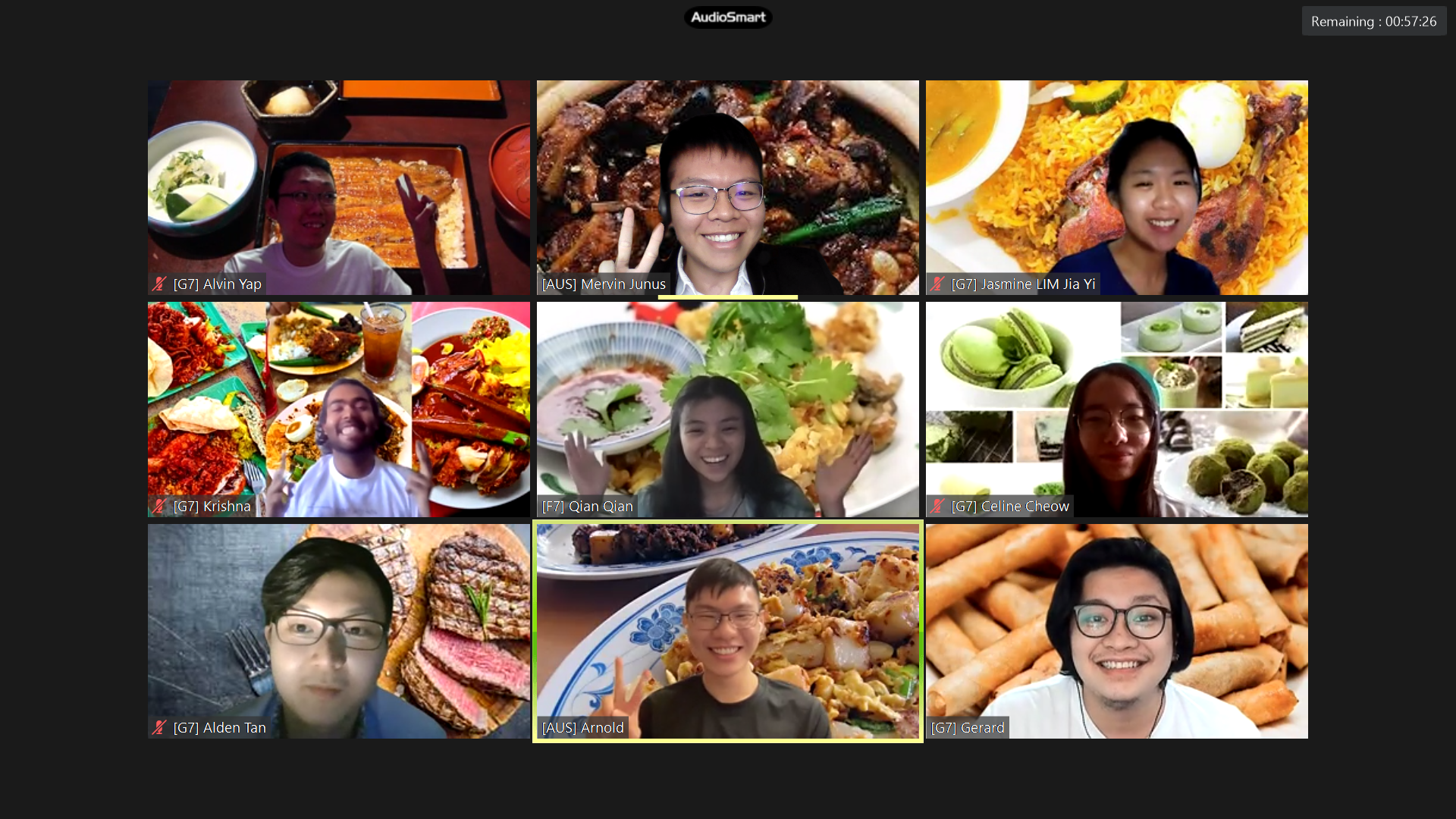
Task: Select Arnold's highlighted video tile
Action: 728,631
